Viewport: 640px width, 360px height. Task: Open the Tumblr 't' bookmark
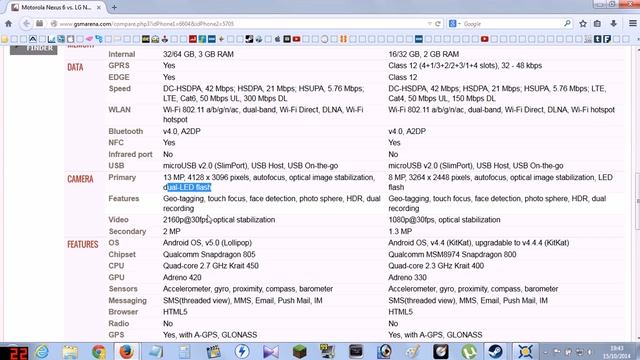point(598,39)
